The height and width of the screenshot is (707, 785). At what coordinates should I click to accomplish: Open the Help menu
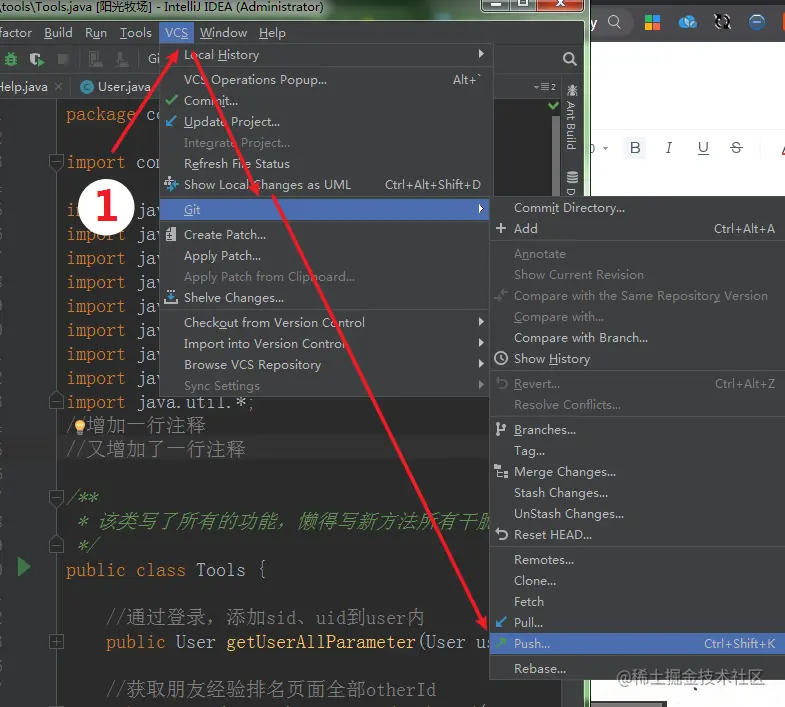tap(272, 33)
